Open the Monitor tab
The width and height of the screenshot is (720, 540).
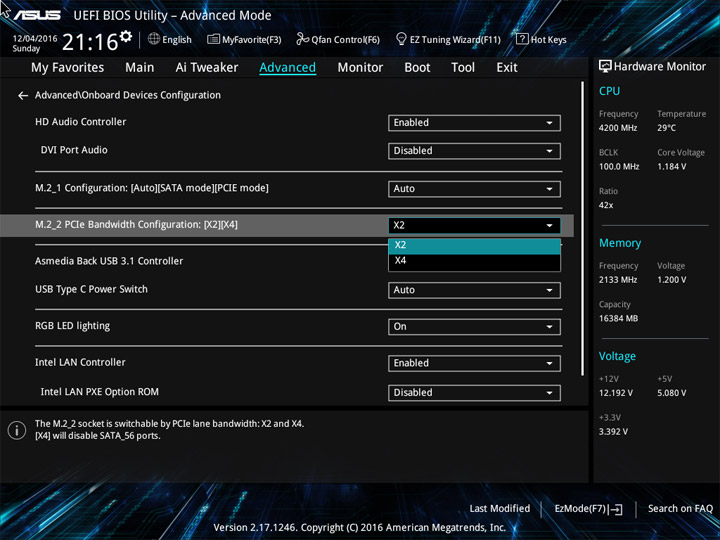click(x=360, y=68)
